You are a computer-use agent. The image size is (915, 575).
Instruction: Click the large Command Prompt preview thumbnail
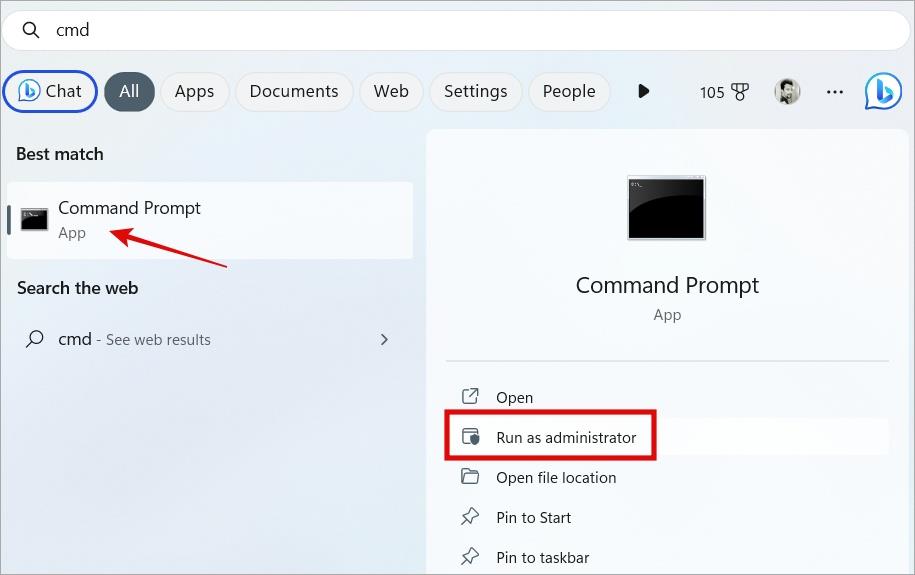pyautogui.click(x=666, y=207)
